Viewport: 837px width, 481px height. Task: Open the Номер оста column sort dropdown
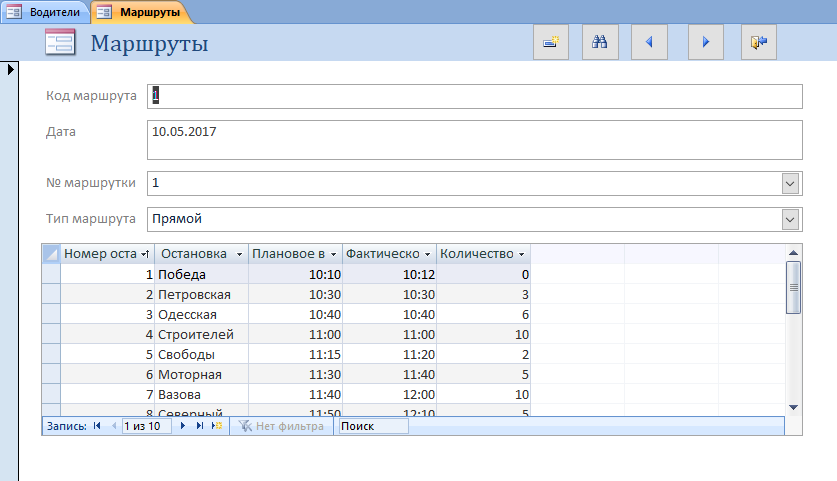pyautogui.click(x=145, y=254)
